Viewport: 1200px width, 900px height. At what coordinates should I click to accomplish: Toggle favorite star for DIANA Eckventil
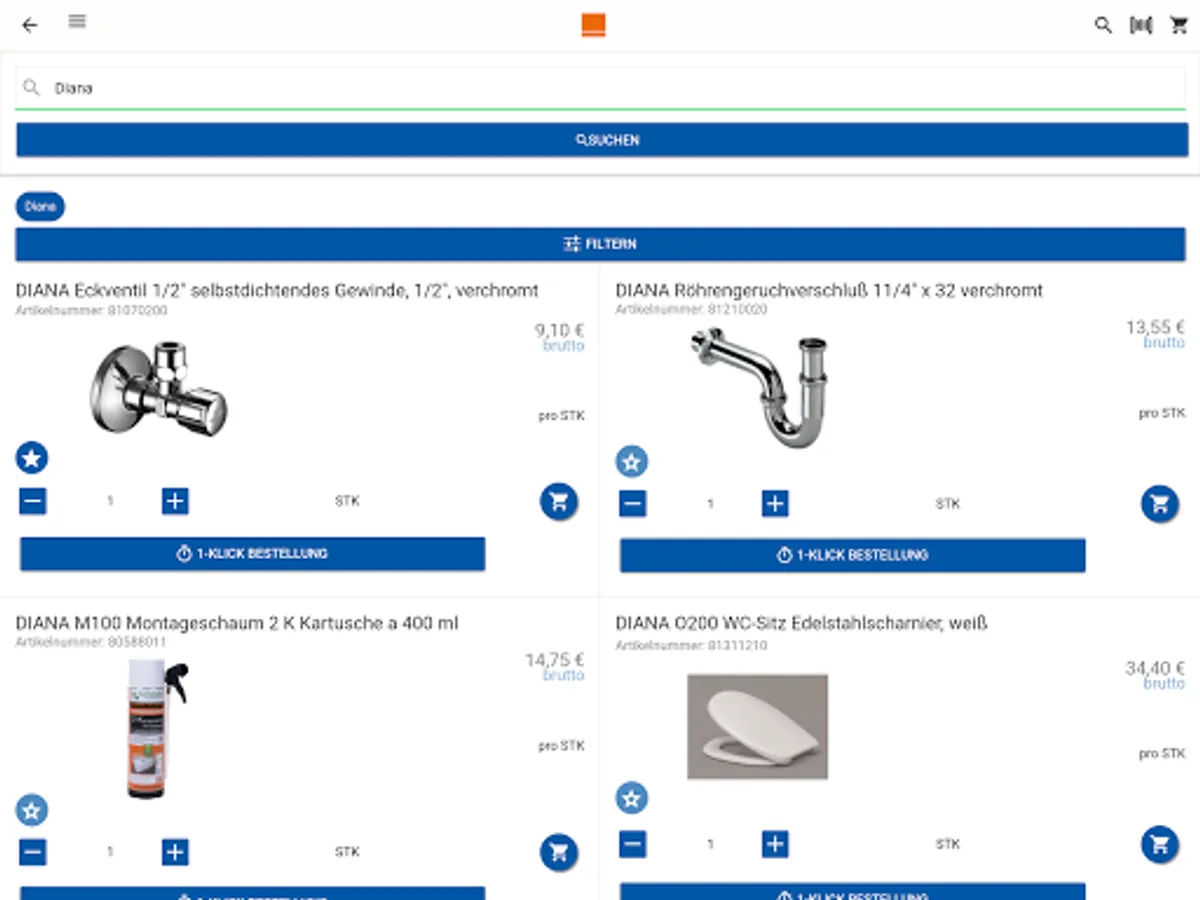point(32,458)
